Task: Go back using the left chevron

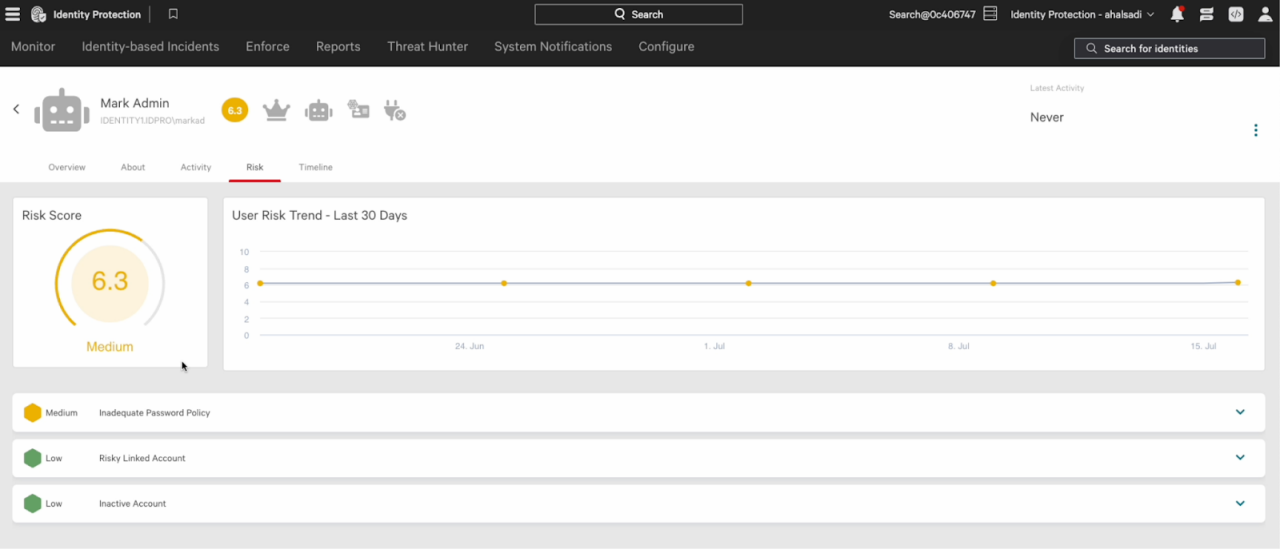Action: [x=16, y=109]
